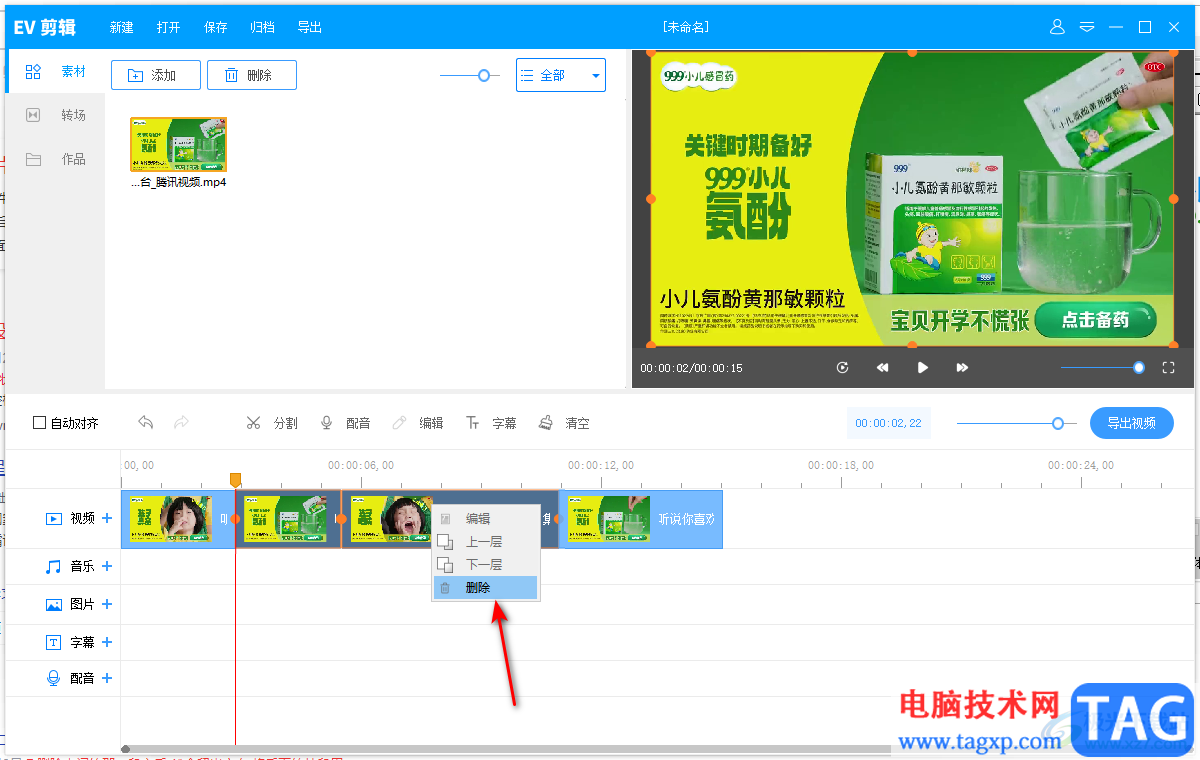Click the 00:00:06,00 ruler mark
The image size is (1200, 760).
(x=361, y=465)
